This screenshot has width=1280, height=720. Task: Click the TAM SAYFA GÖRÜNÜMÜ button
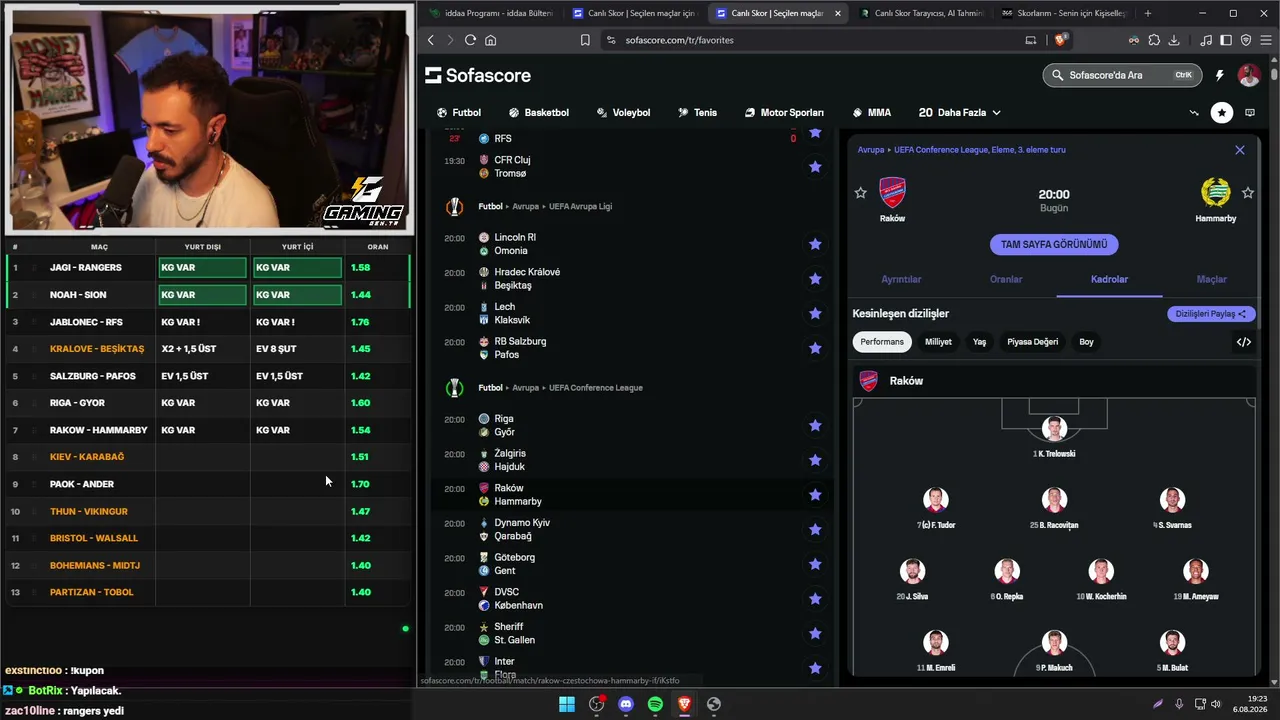click(x=1054, y=245)
